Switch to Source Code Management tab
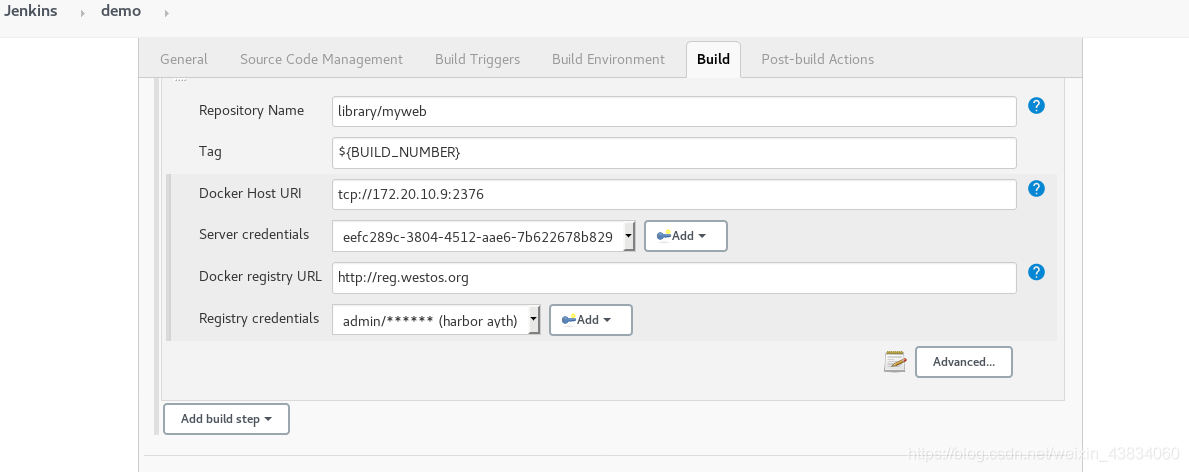Screen dimensions: 1189x472 click(x=322, y=59)
